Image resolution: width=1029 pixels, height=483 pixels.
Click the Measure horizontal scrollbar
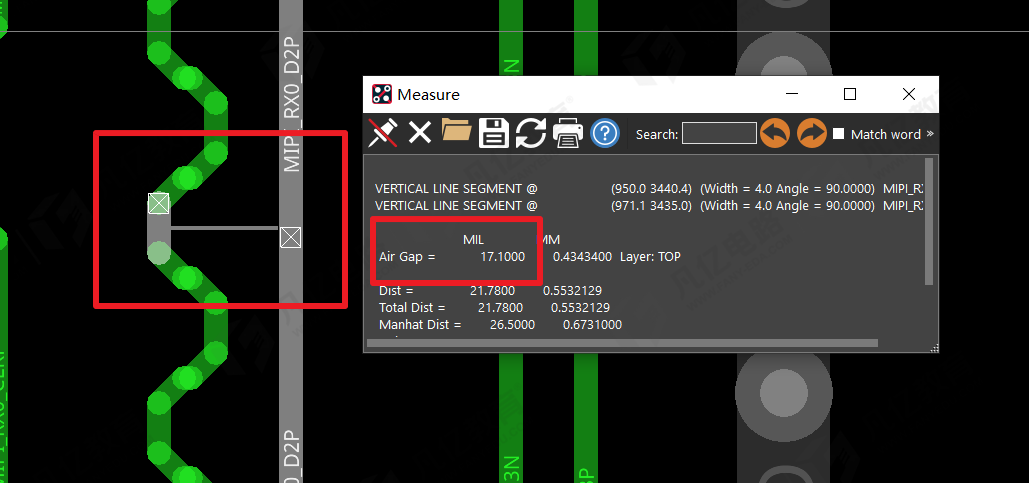[622, 343]
